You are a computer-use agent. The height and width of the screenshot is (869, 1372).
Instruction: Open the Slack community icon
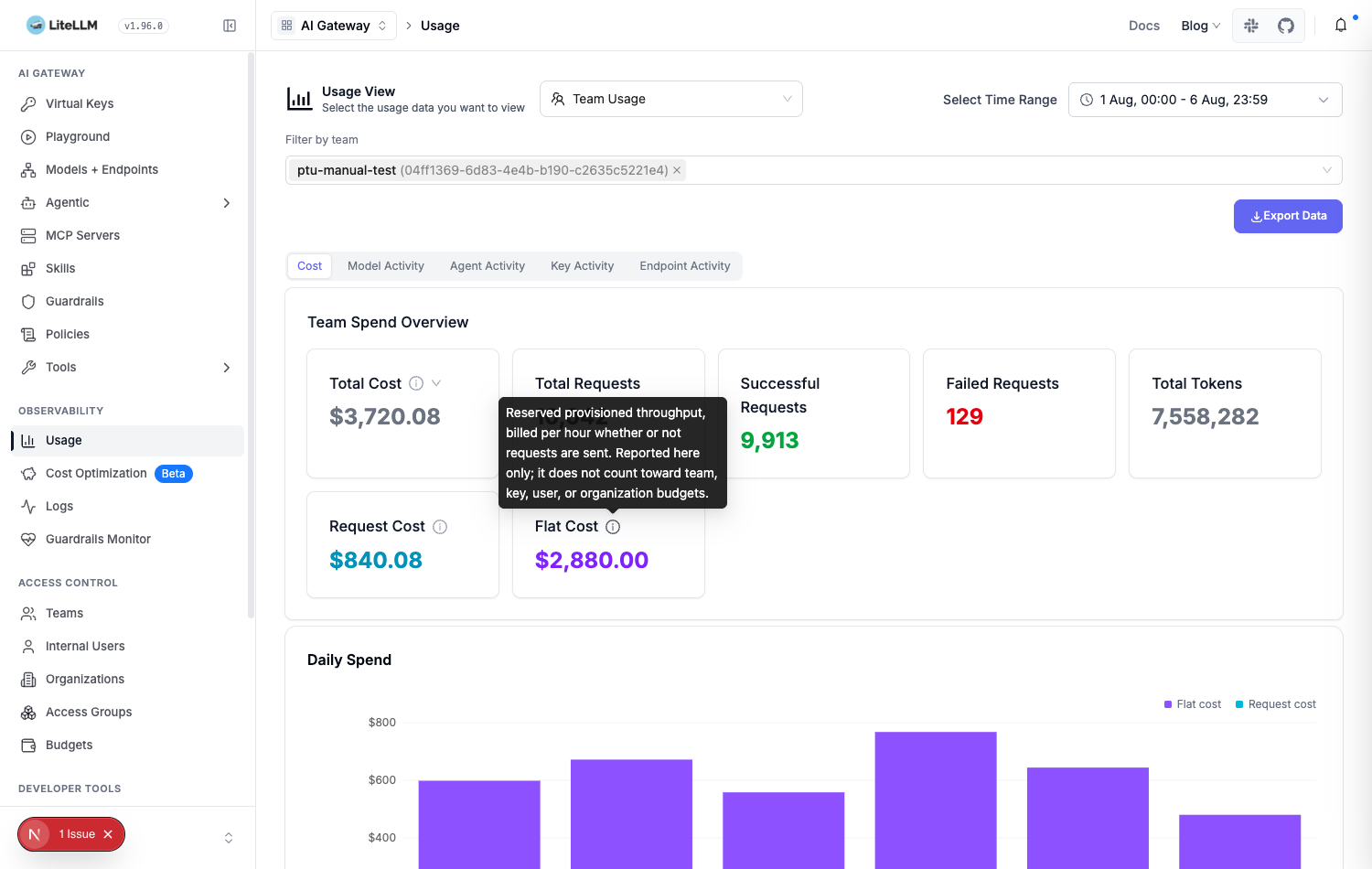tap(1251, 26)
